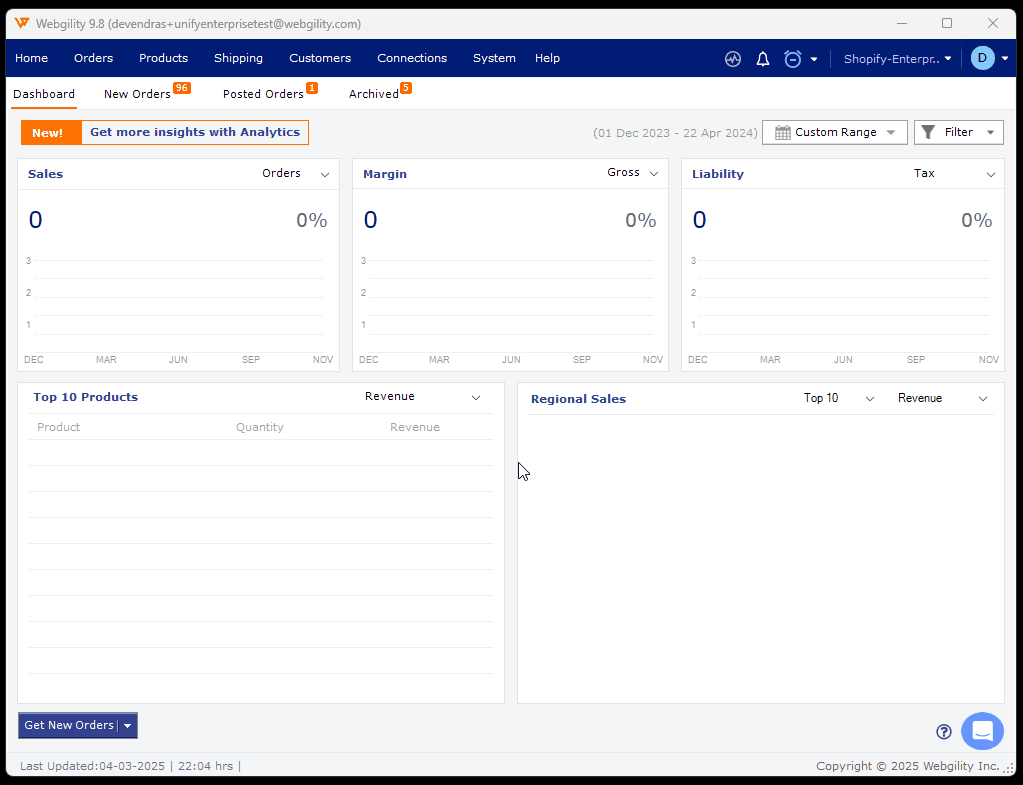This screenshot has height=785, width=1023.
Task: Click Get more insights with Analytics
Action: pos(194,133)
